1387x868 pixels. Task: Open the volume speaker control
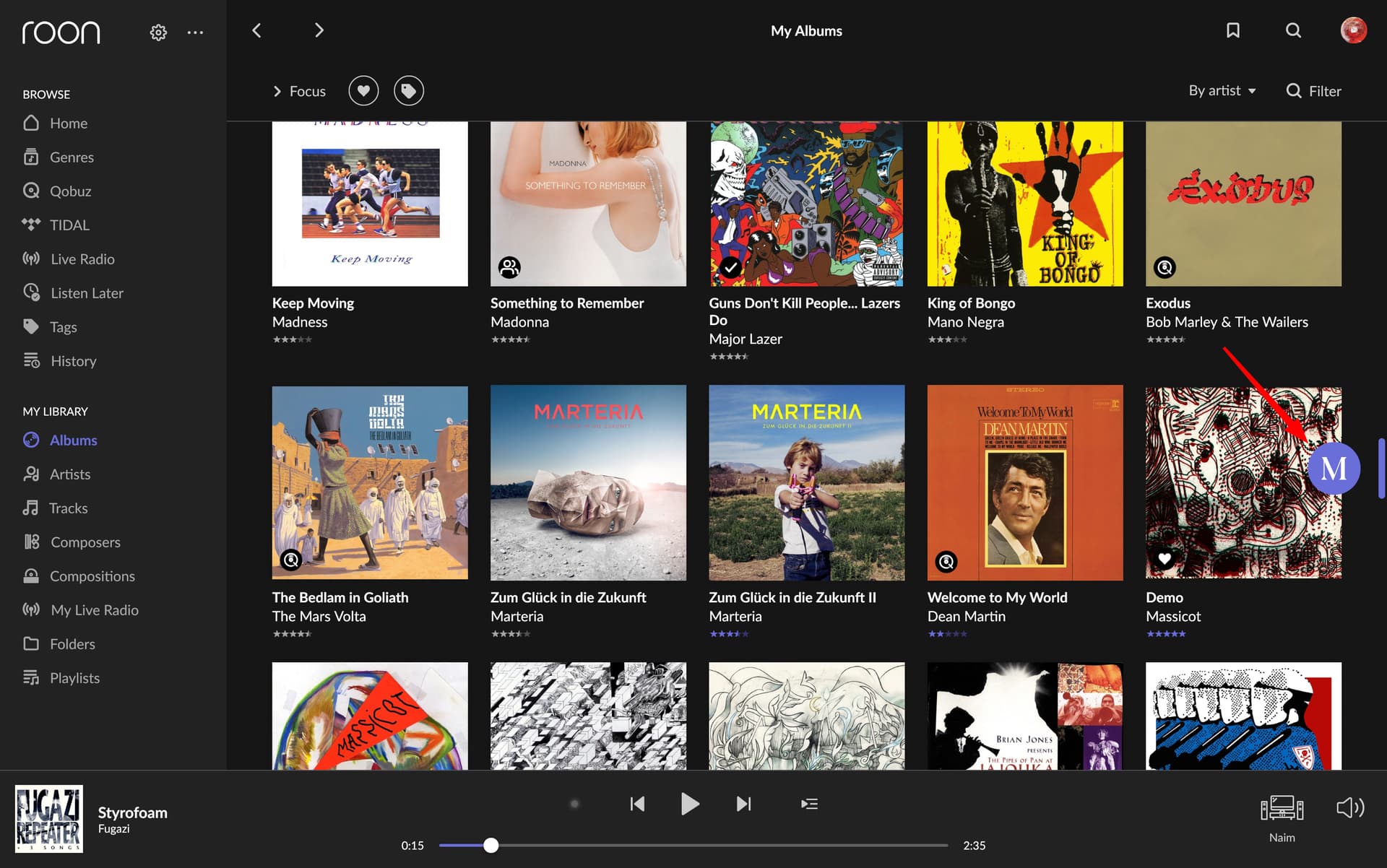point(1349,807)
